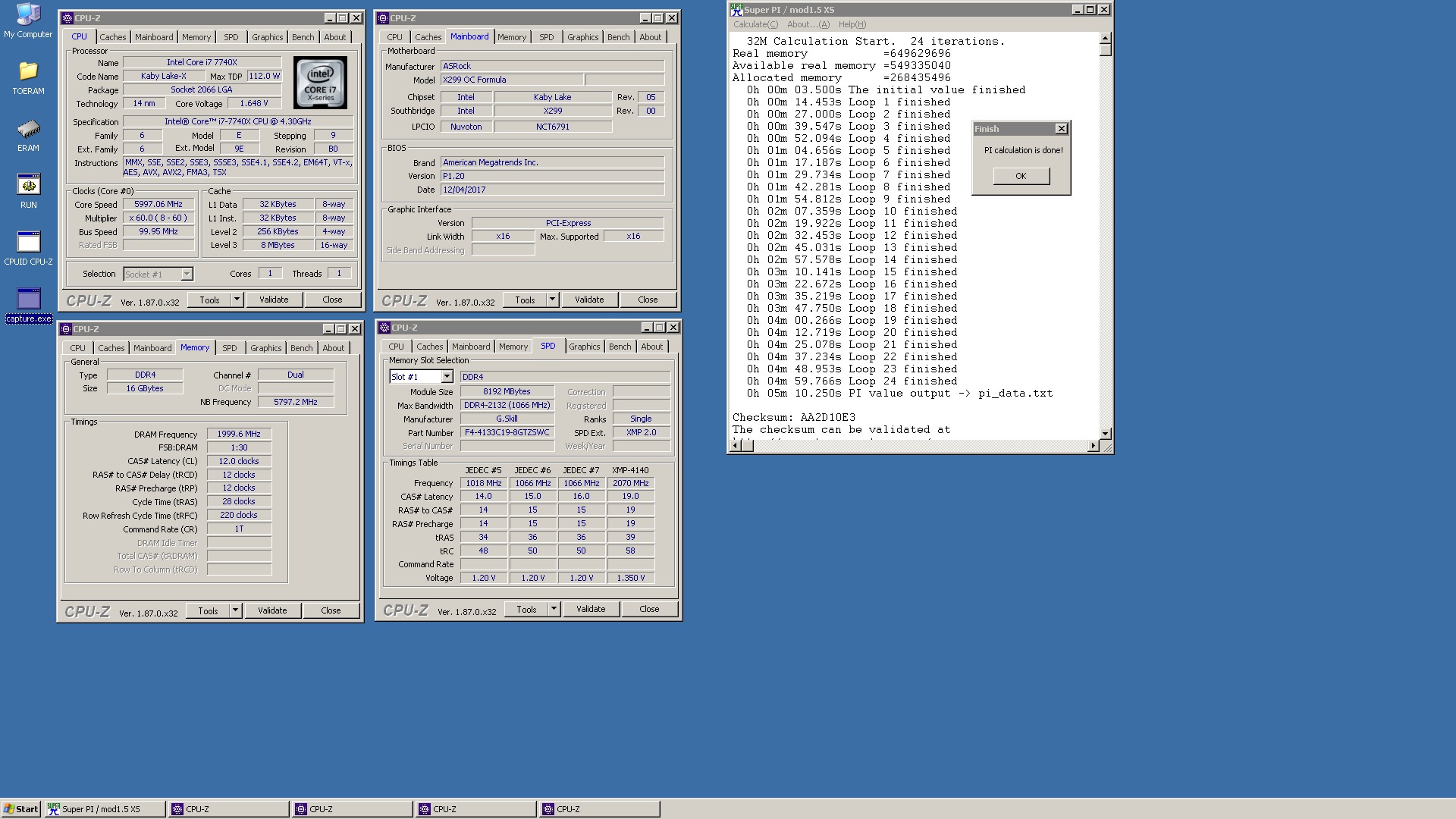Screen dimensions: 1456x819
Task: Click the Intel Core i7 X-series logo
Action: tap(321, 83)
